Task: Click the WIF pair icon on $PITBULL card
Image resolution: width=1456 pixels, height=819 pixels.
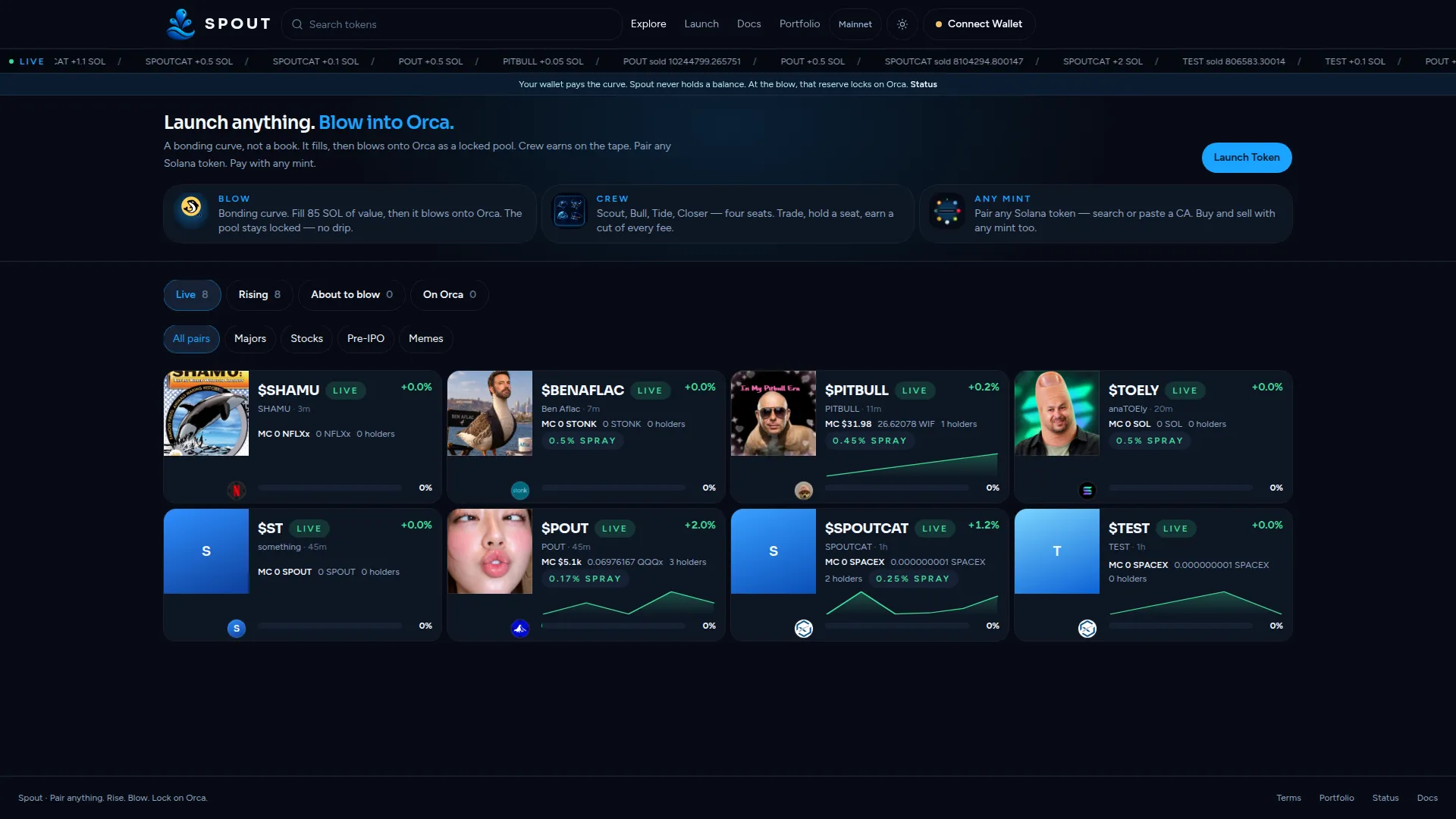Action: [x=804, y=491]
